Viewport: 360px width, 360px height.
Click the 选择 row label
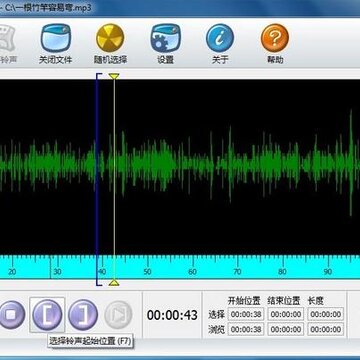click(x=216, y=314)
